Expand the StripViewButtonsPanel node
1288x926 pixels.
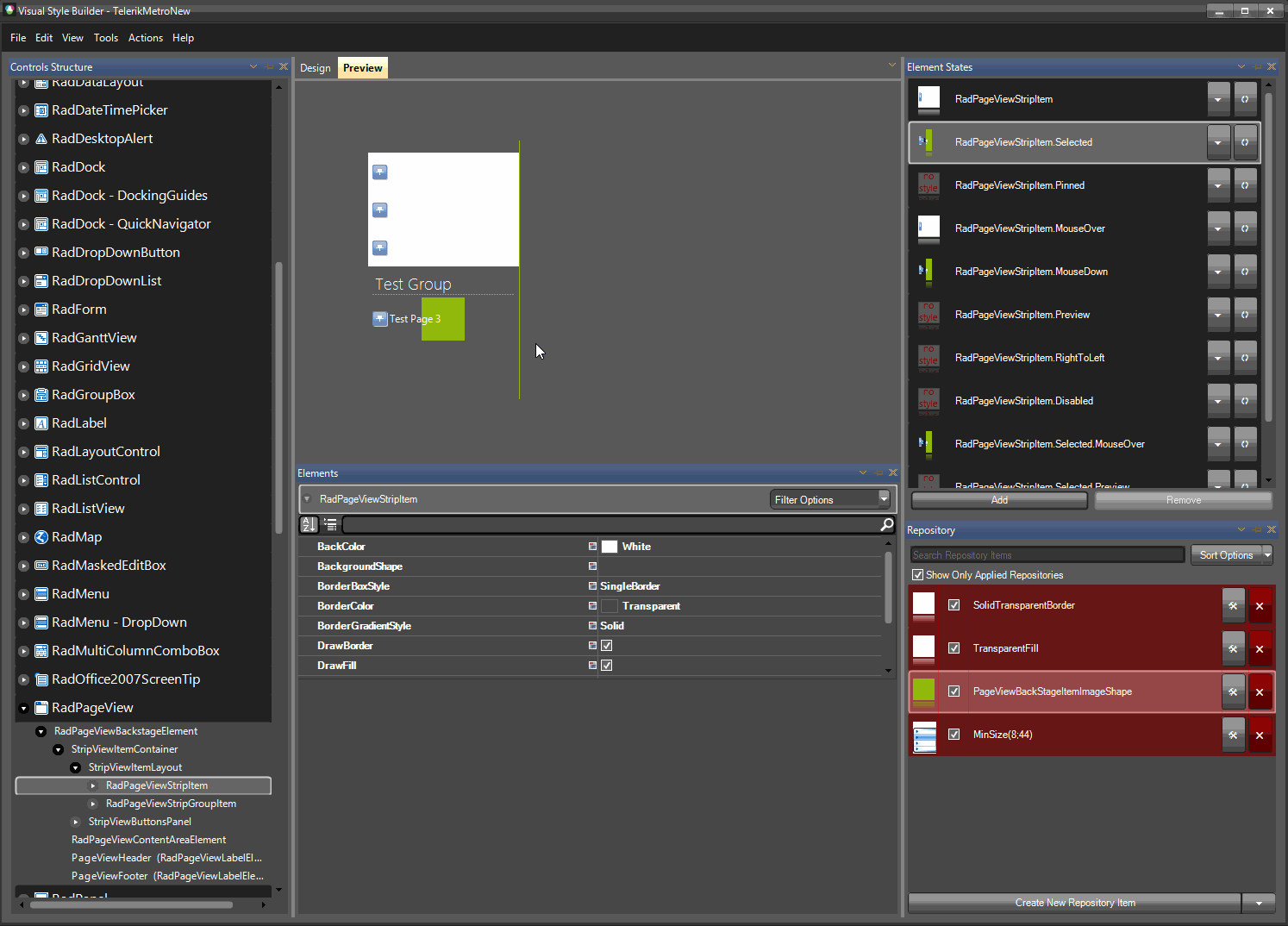coord(76,823)
